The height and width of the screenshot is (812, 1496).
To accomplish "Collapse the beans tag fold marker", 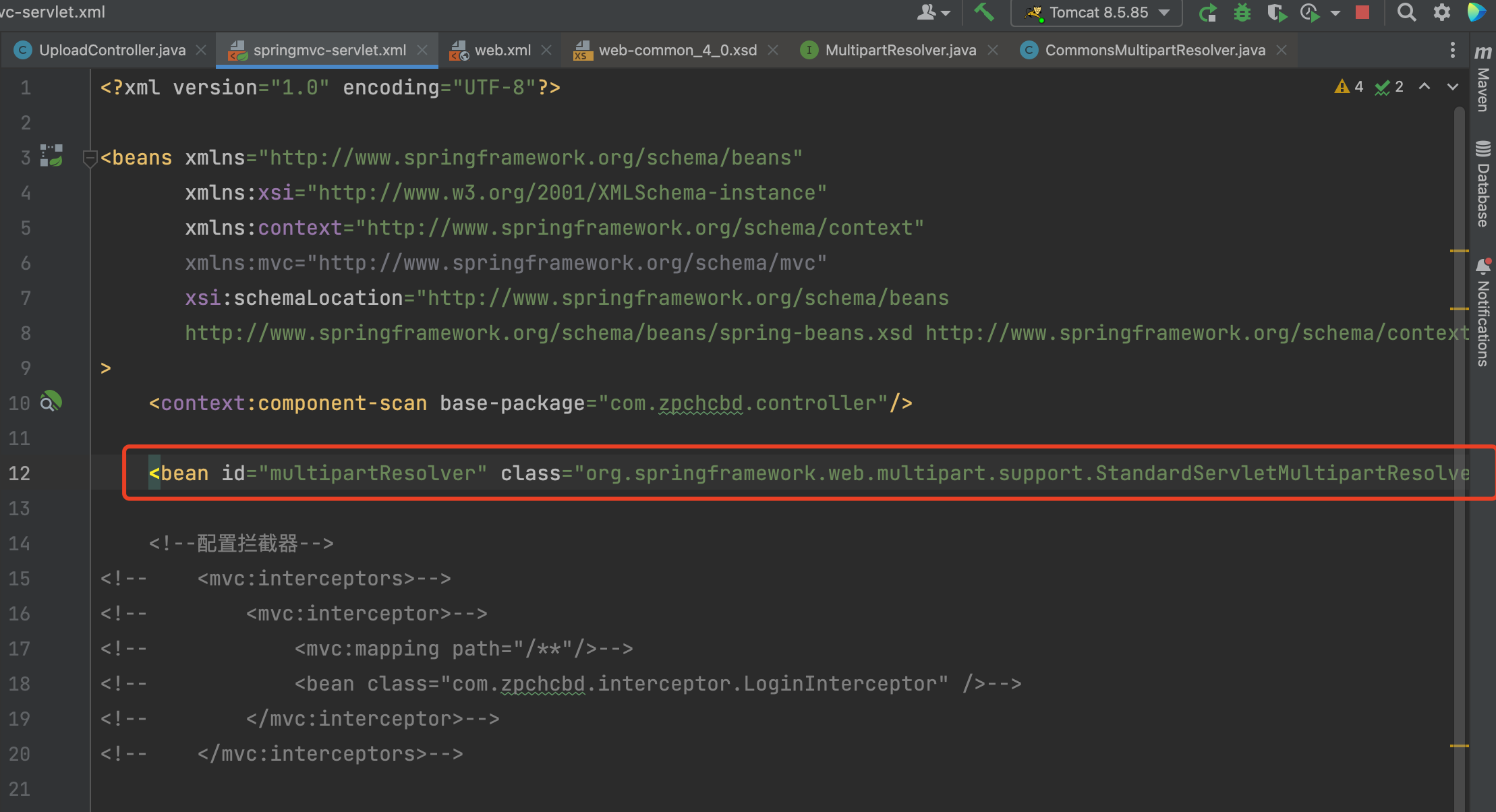I will (x=89, y=158).
